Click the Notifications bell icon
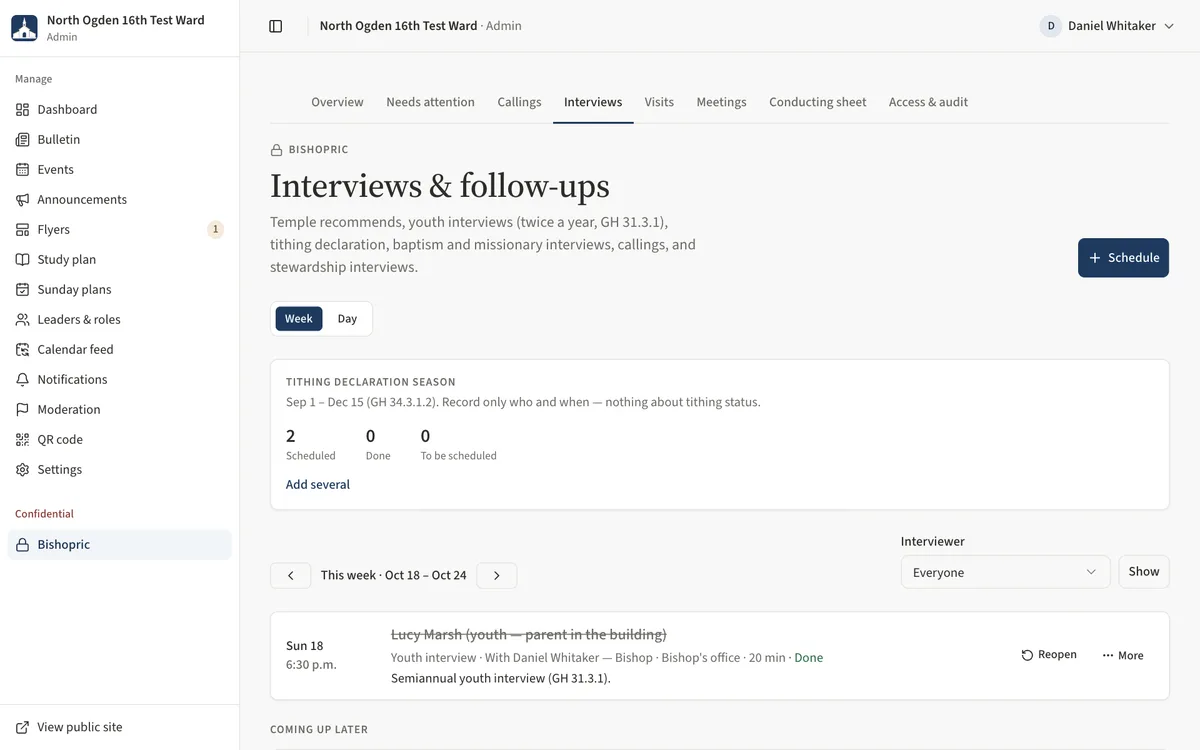This screenshot has width=1200, height=750. point(23,379)
